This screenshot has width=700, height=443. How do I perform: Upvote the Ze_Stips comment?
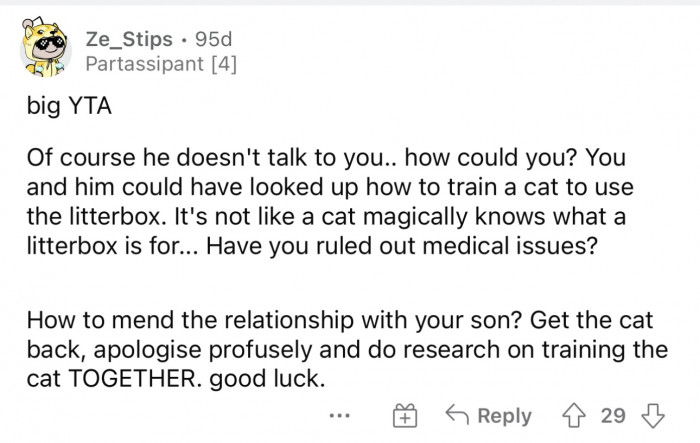click(x=575, y=414)
